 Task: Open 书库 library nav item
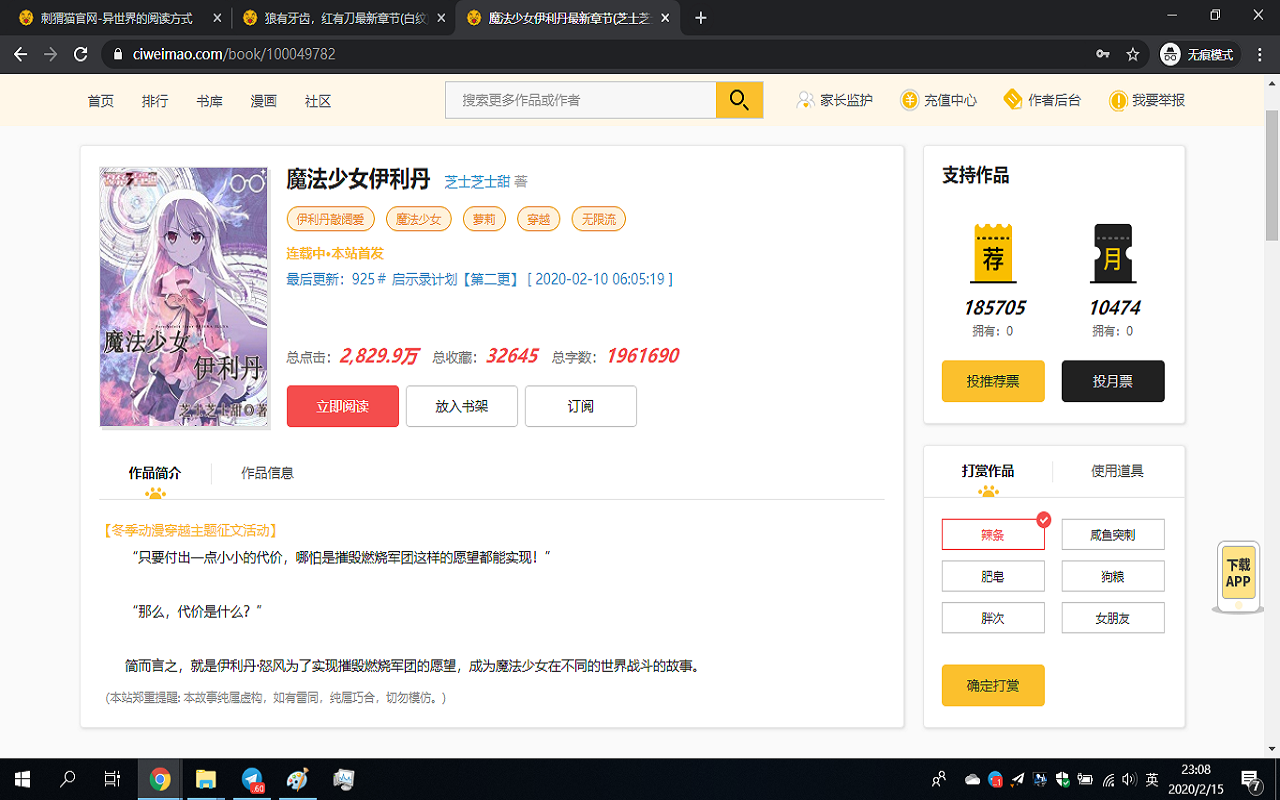pyautogui.click(x=210, y=101)
